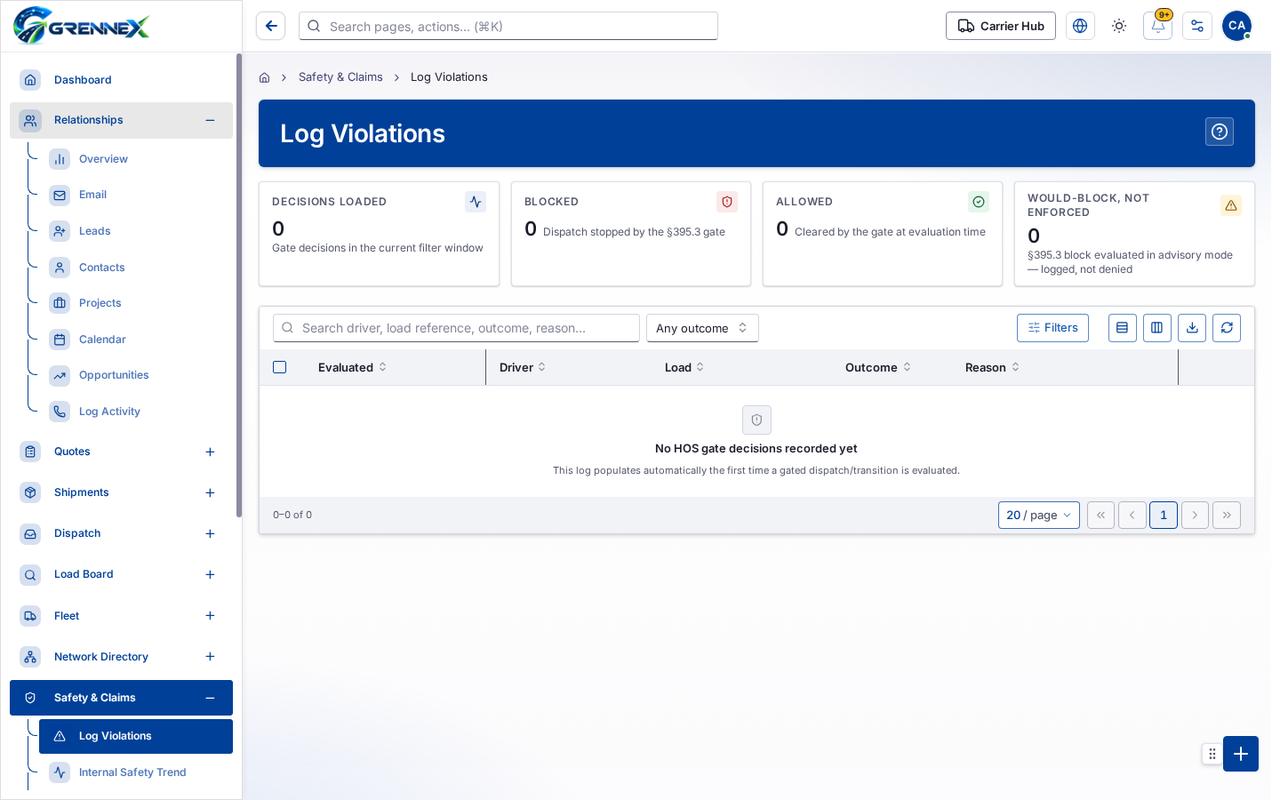1280x800 pixels.
Task: Tick the select-all rows checkbox
Action: 280,367
